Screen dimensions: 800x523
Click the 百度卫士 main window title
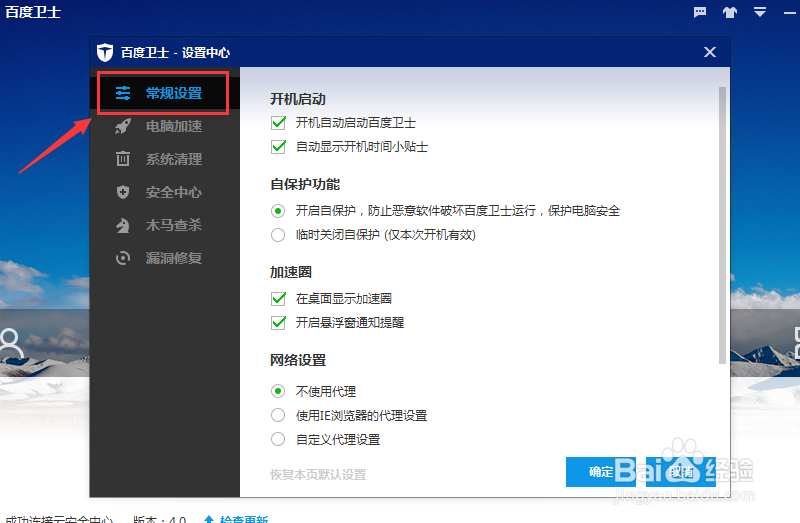(33, 12)
